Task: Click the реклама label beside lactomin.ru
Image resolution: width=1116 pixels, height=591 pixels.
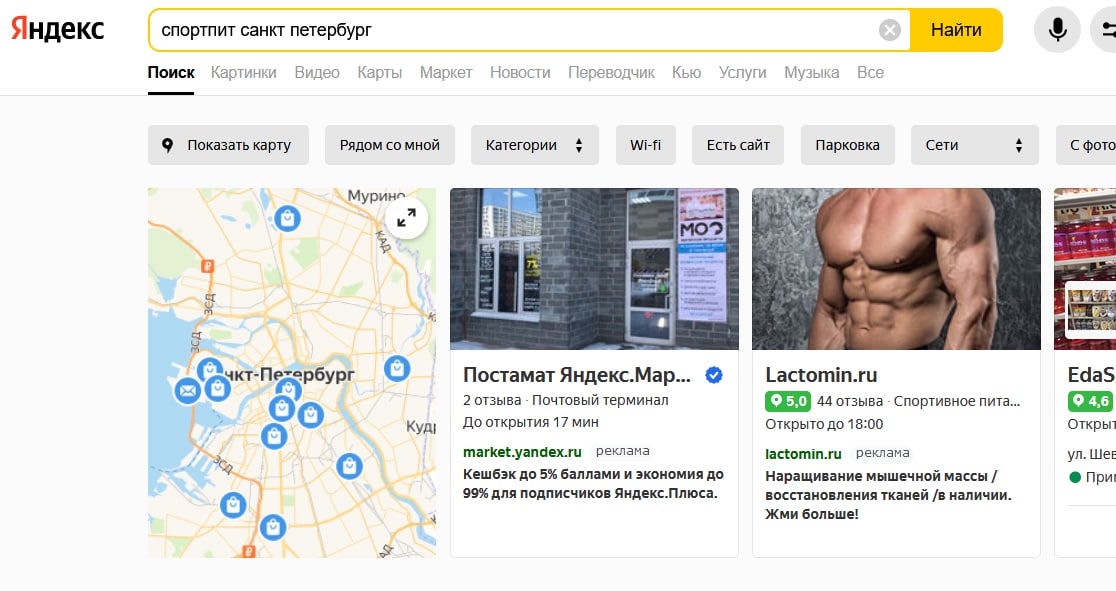Action: [883, 453]
